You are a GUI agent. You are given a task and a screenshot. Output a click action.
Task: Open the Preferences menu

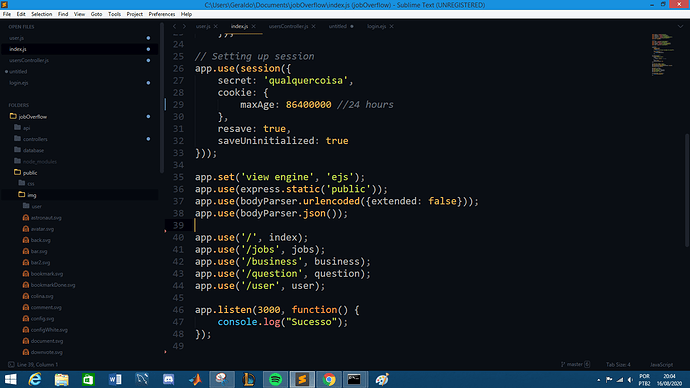point(161,14)
